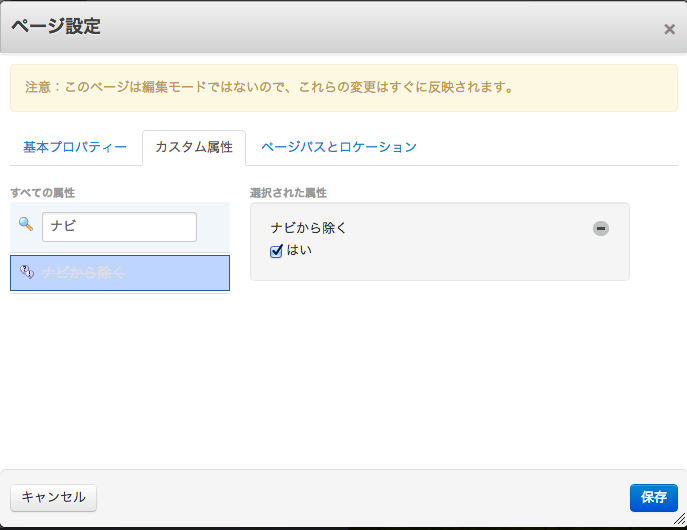Click the yellow 注意 warning banner
The width and height of the screenshot is (687, 530).
coord(343,88)
